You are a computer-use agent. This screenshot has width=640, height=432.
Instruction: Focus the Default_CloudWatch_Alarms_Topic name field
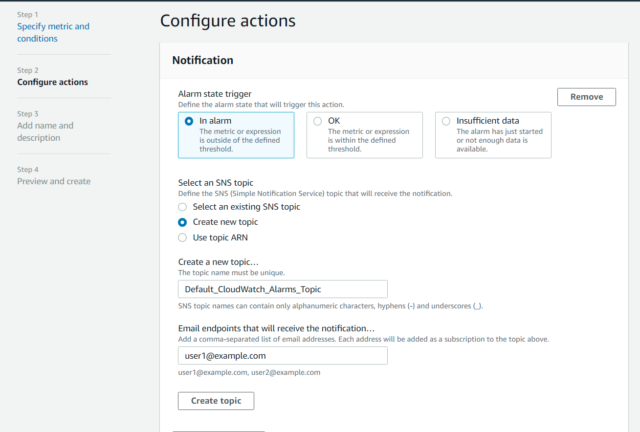282,289
